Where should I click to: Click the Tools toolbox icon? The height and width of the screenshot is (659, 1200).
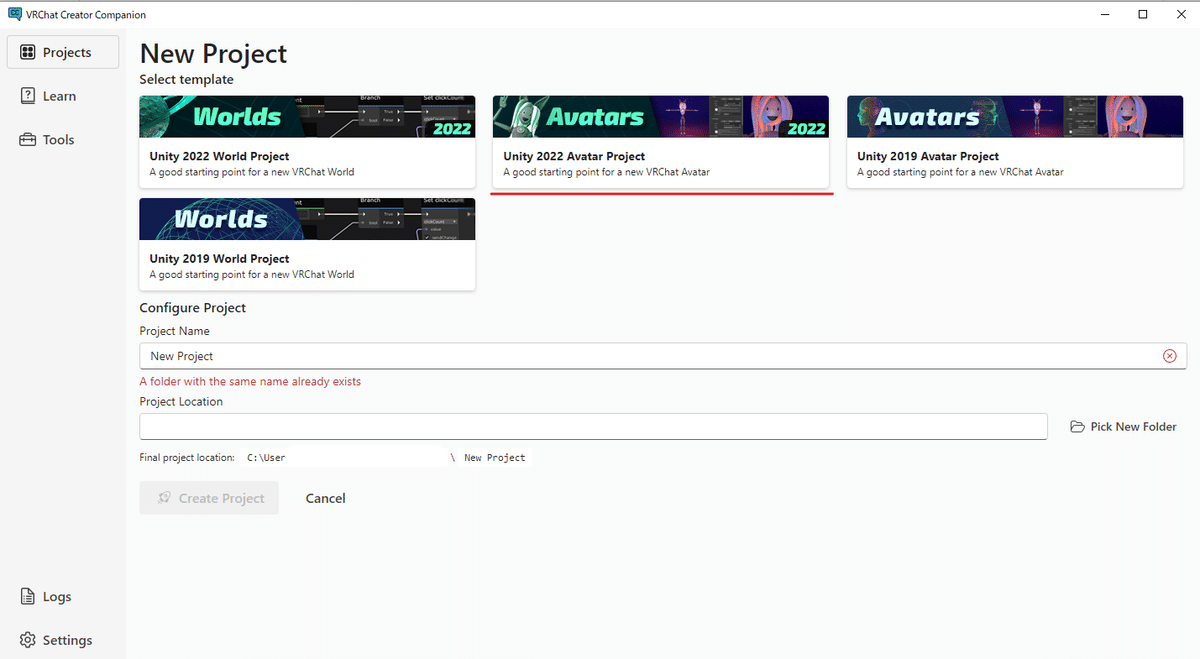(28, 140)
